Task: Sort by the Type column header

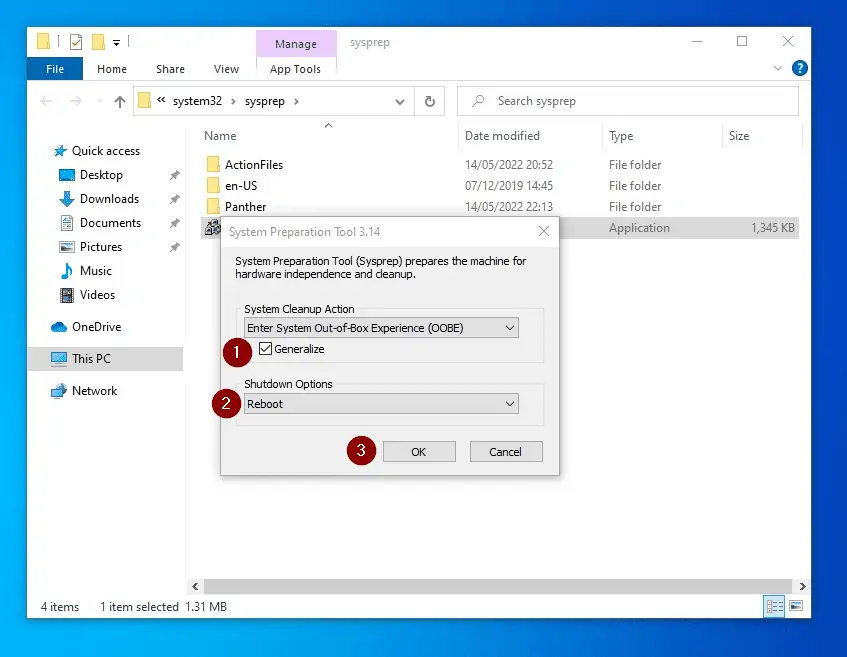Action: pyautogui.click(x=621, y=136)
